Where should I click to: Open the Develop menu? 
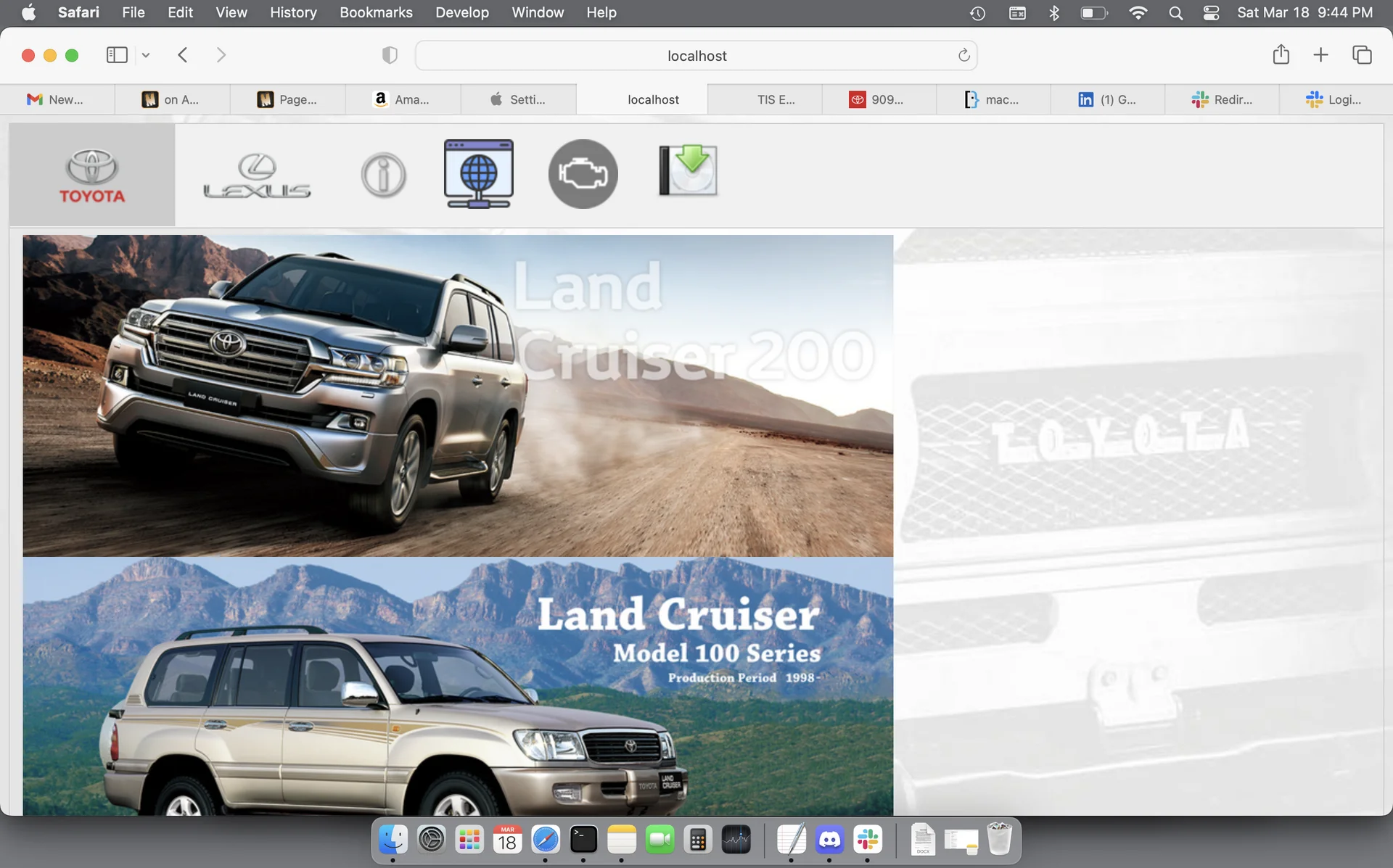[462, 12]
